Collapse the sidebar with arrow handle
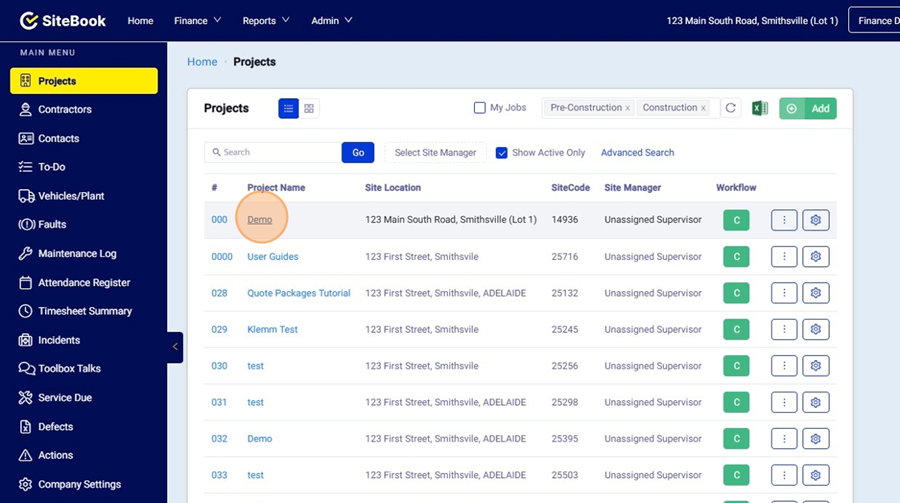900x503 pixels. pos(175,347)
